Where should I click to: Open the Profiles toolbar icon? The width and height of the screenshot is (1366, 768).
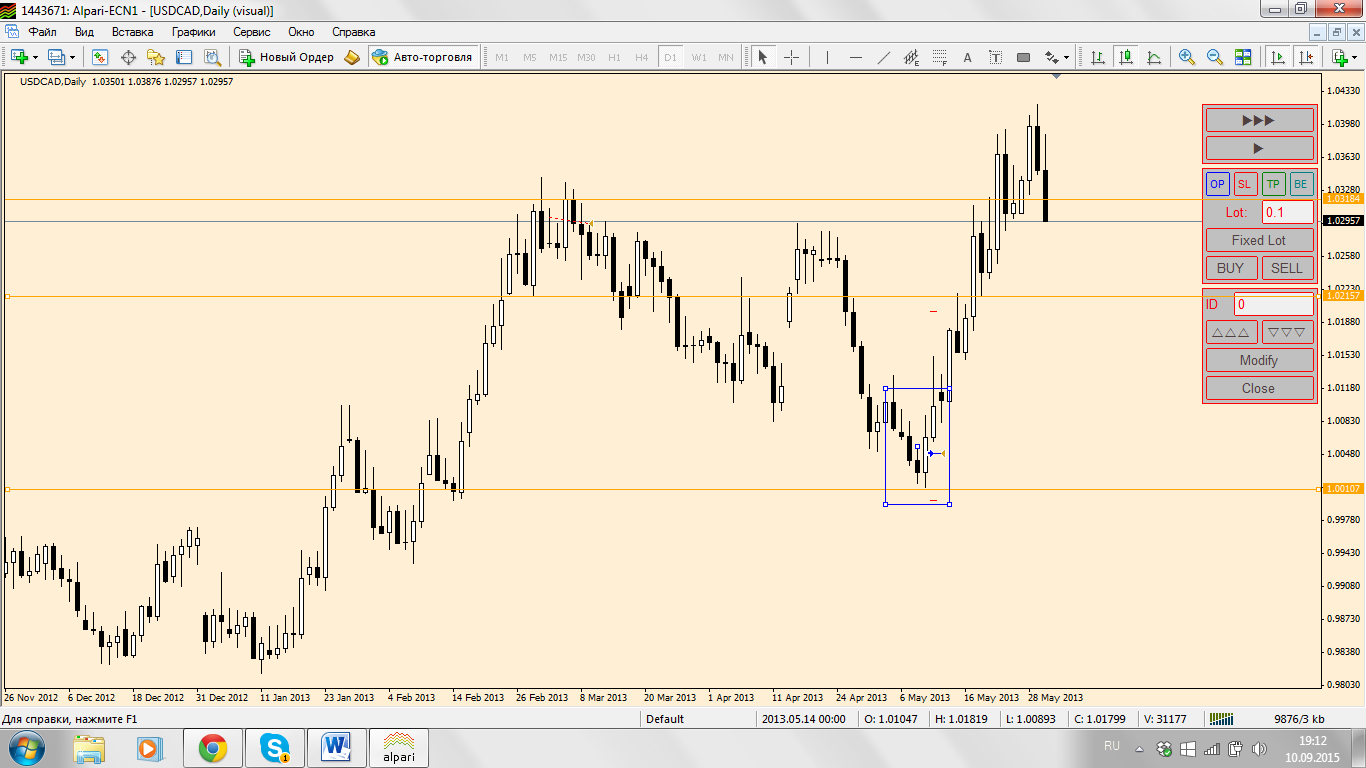tap(56, 57)
